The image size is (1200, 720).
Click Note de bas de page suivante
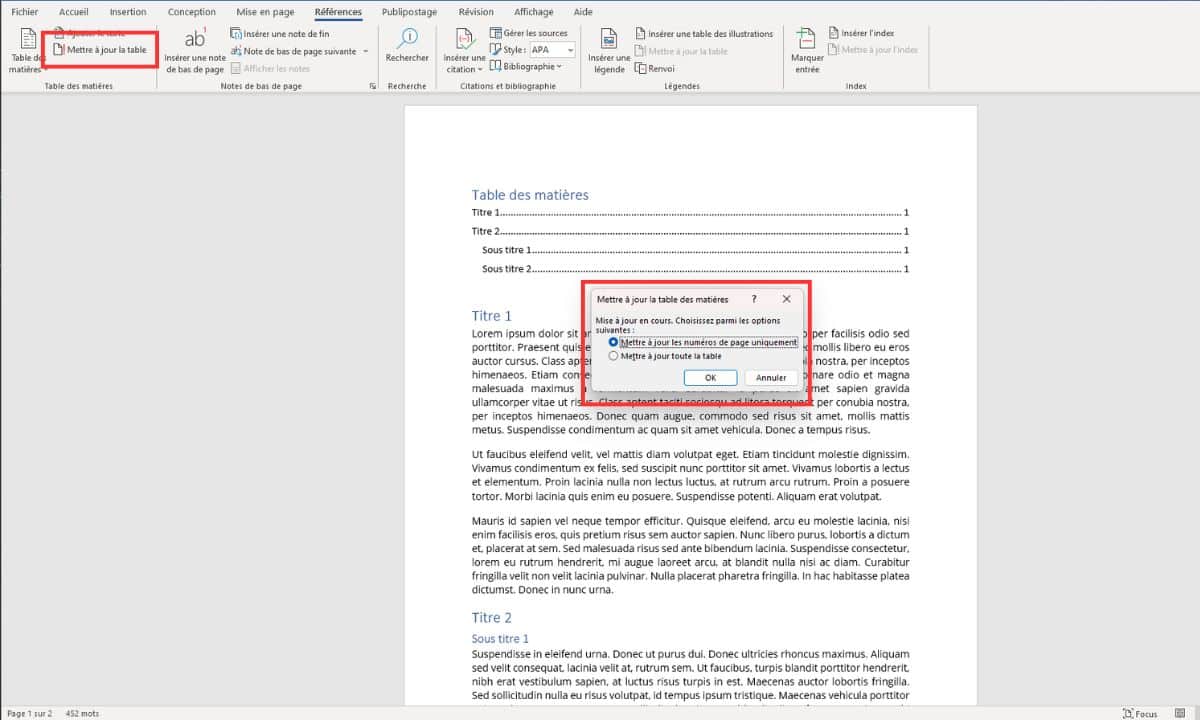pyautogui.click(x=293, y=51)
